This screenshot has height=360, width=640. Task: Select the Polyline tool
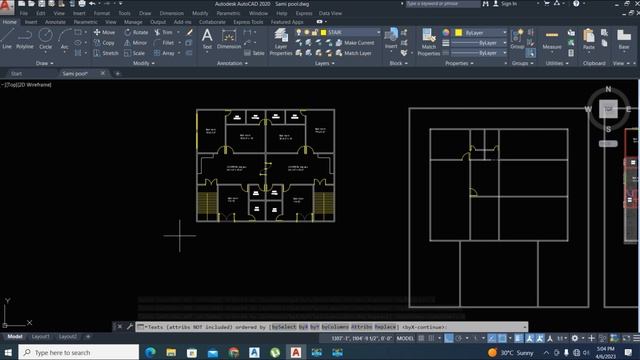point(24,39)
